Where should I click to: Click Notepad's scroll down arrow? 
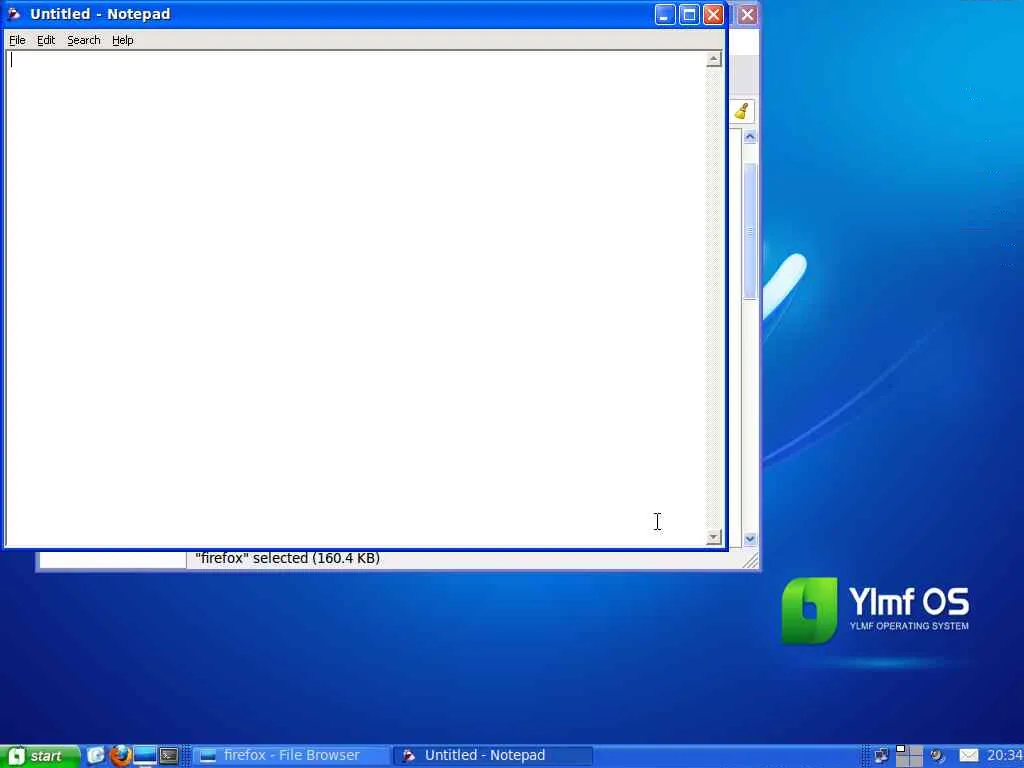[x=713, y=537]
